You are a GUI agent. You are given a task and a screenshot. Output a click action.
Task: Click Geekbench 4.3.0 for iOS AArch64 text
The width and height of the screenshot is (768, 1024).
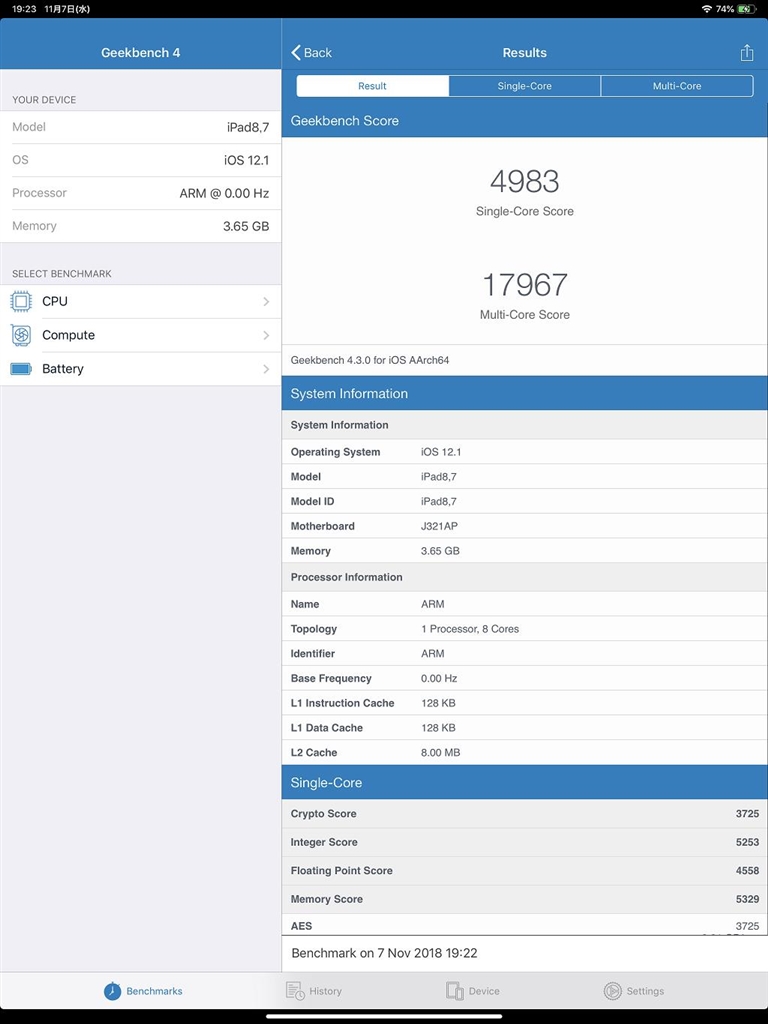pyautogui.click(x=370, y=360)
